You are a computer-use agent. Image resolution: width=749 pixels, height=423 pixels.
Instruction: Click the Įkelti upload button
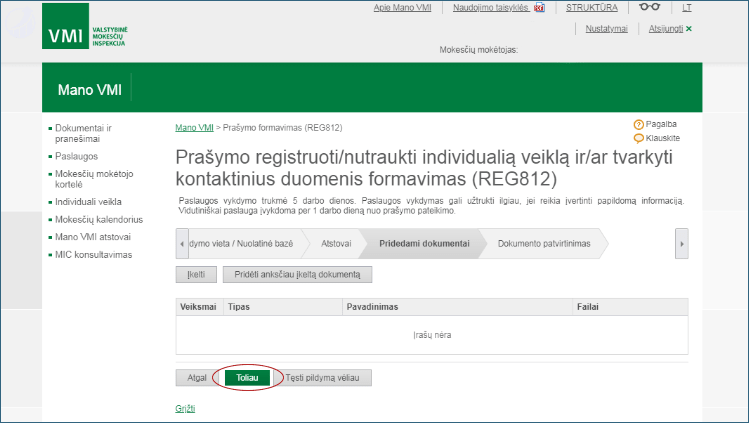196,275
